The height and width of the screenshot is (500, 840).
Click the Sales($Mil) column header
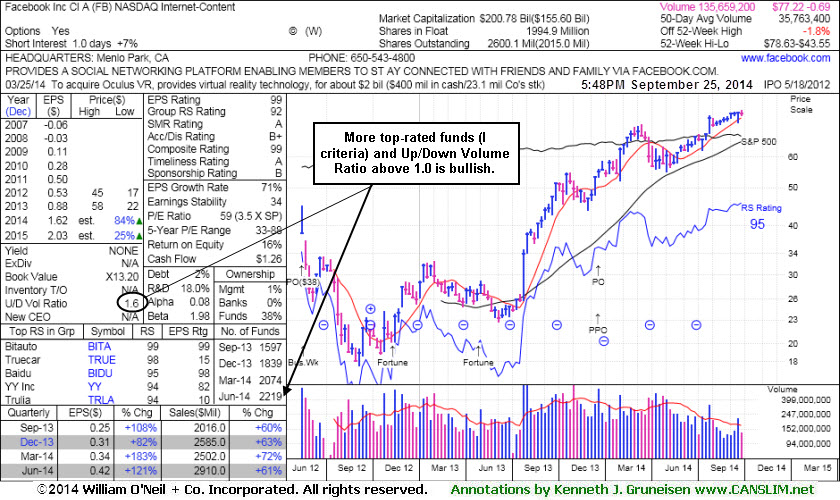194,413
